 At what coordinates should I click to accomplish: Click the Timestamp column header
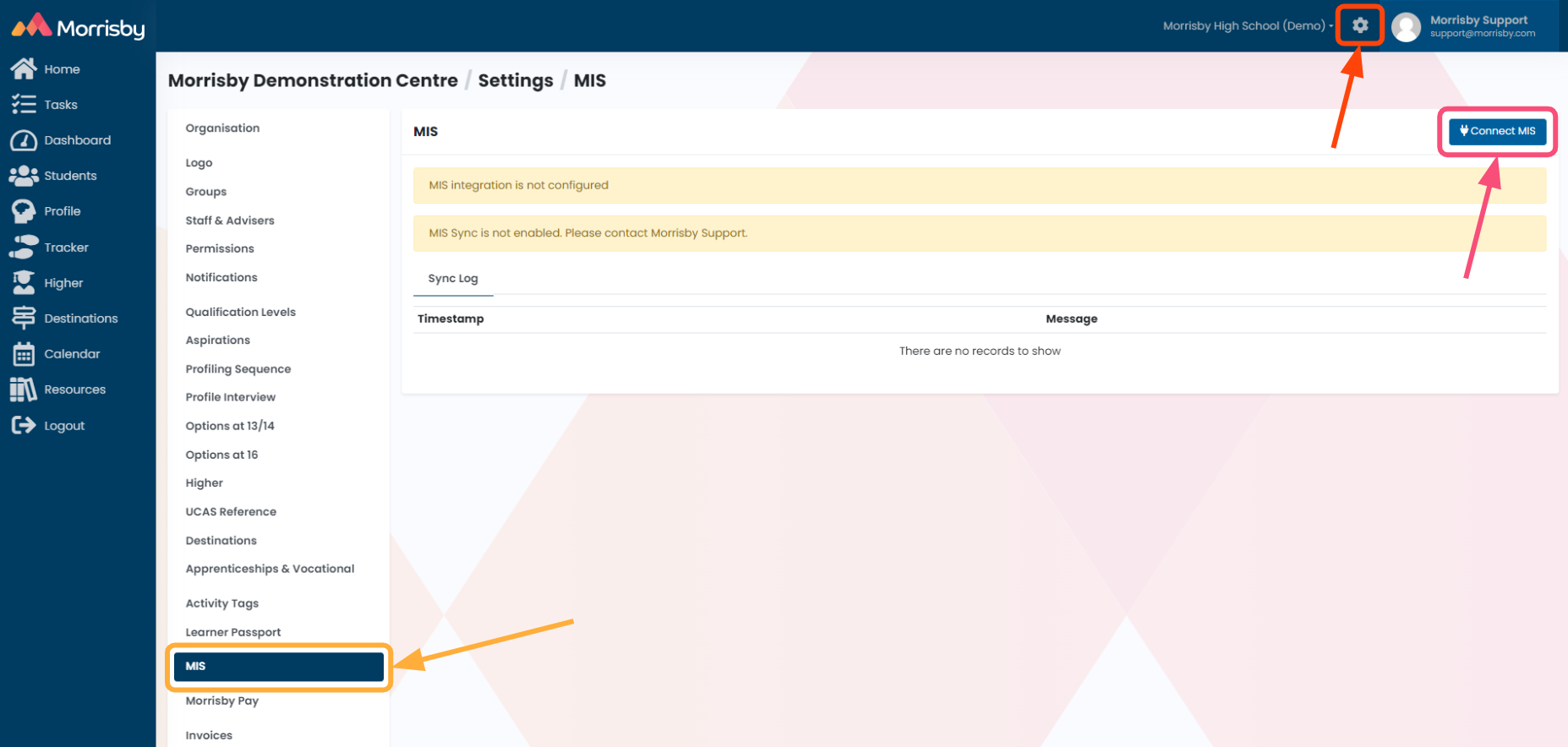click(451, 319)
